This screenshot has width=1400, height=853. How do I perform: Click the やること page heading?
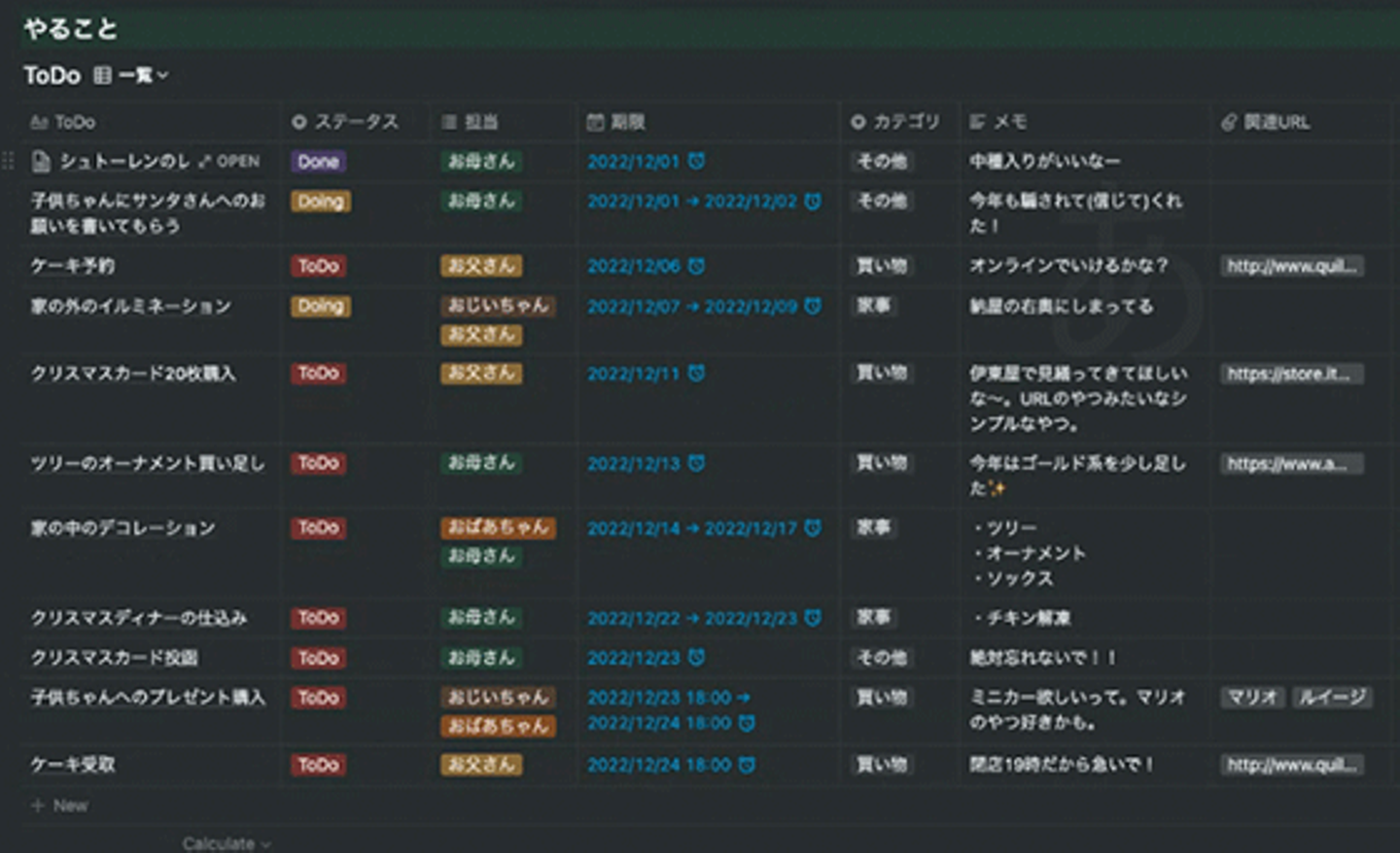[71, 29]
